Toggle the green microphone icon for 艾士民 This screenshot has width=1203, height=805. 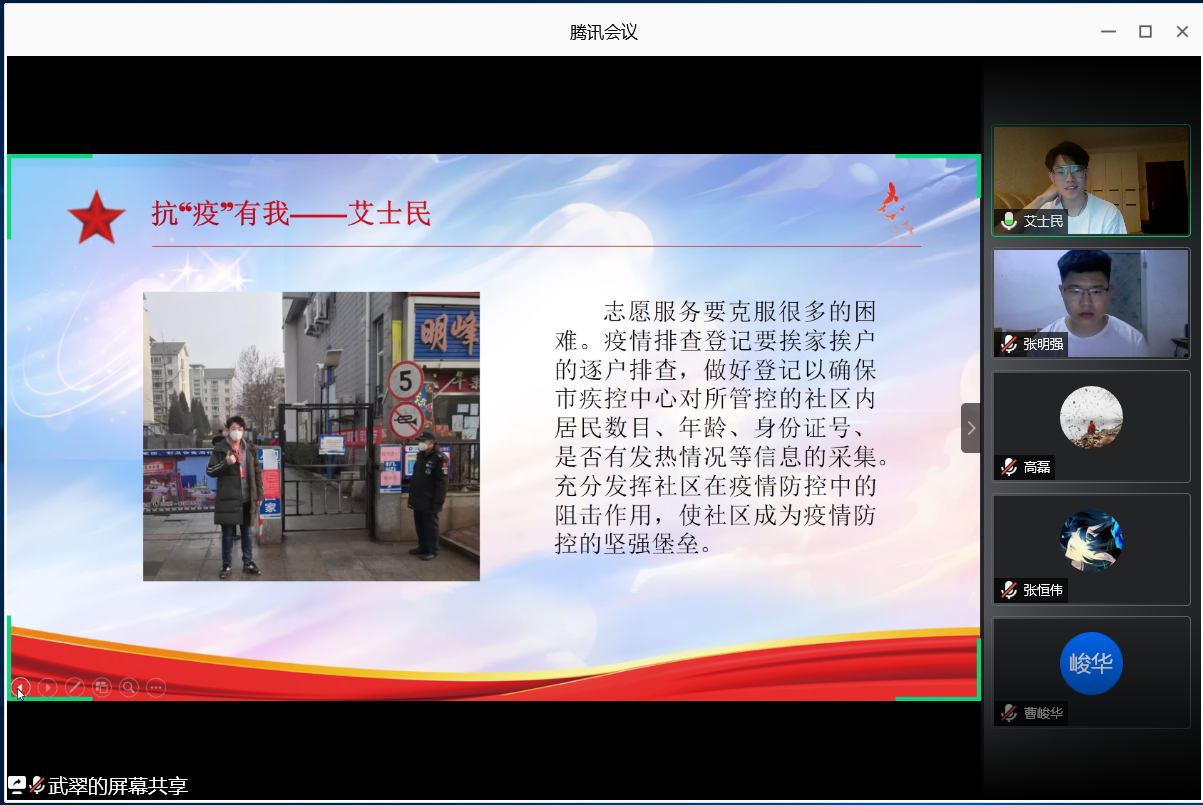tap(1009, 221)
